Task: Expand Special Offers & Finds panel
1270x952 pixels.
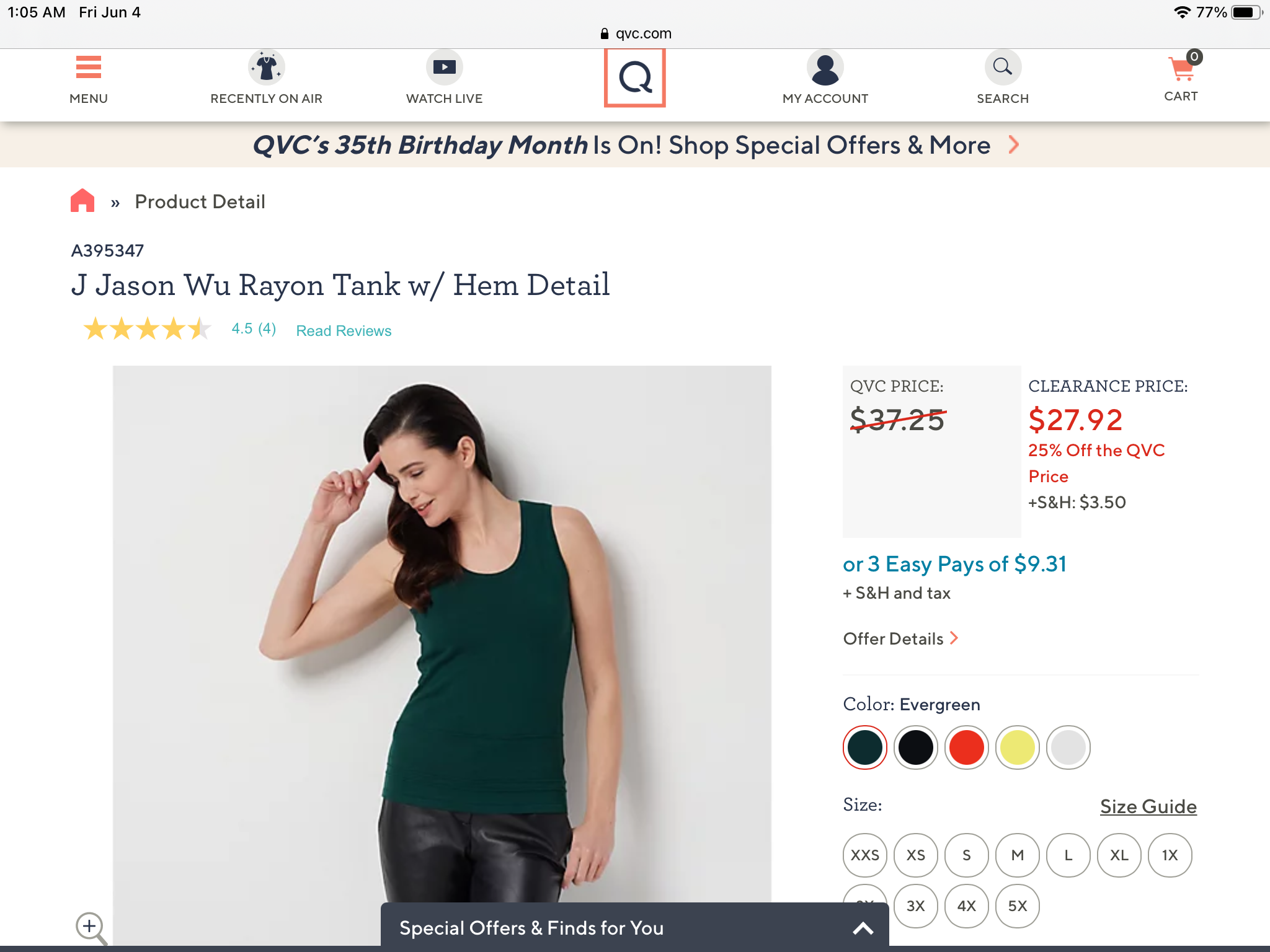Action: (x=863, y=928)
